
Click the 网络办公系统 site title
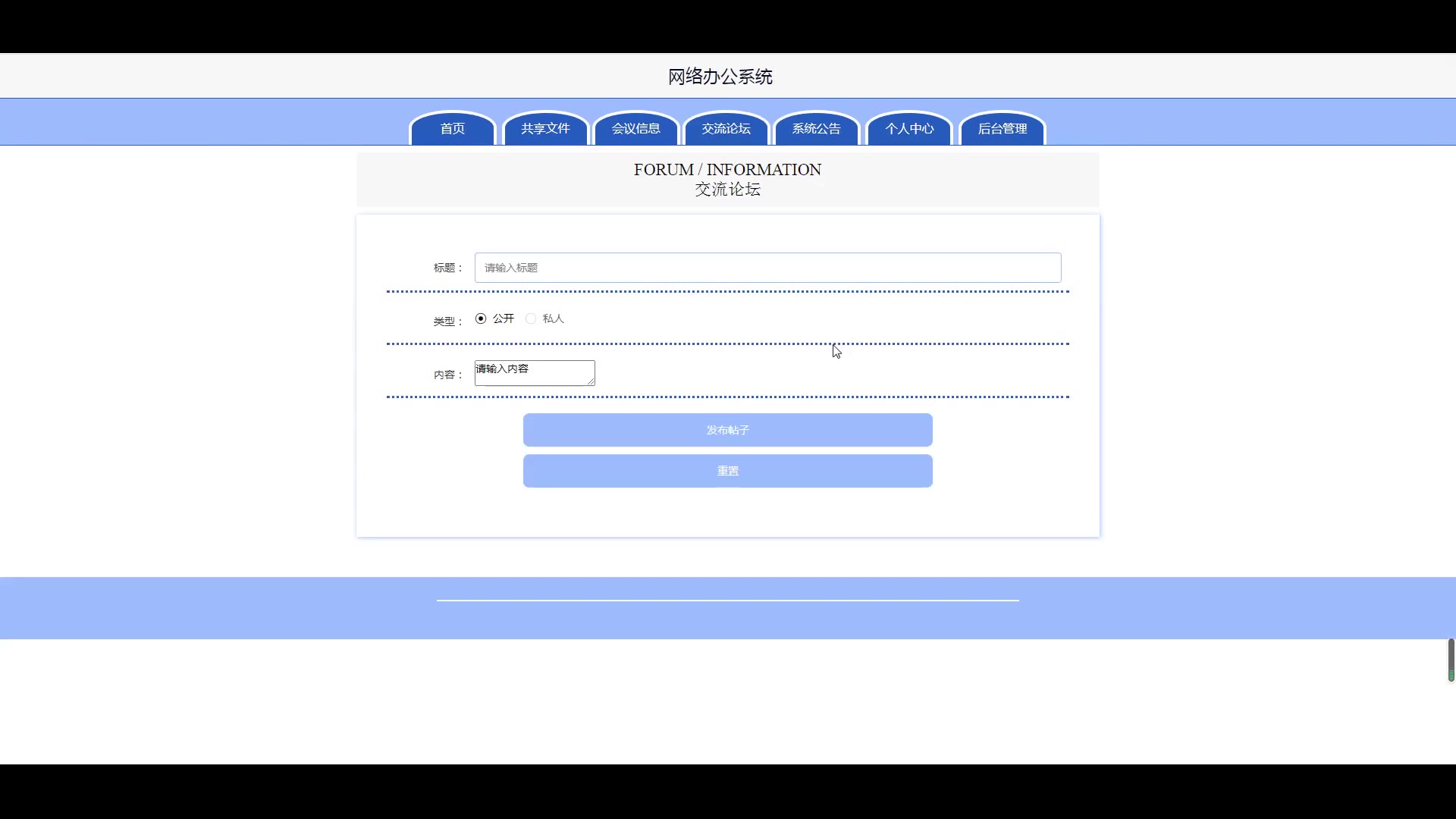click(x=720, y=77)
